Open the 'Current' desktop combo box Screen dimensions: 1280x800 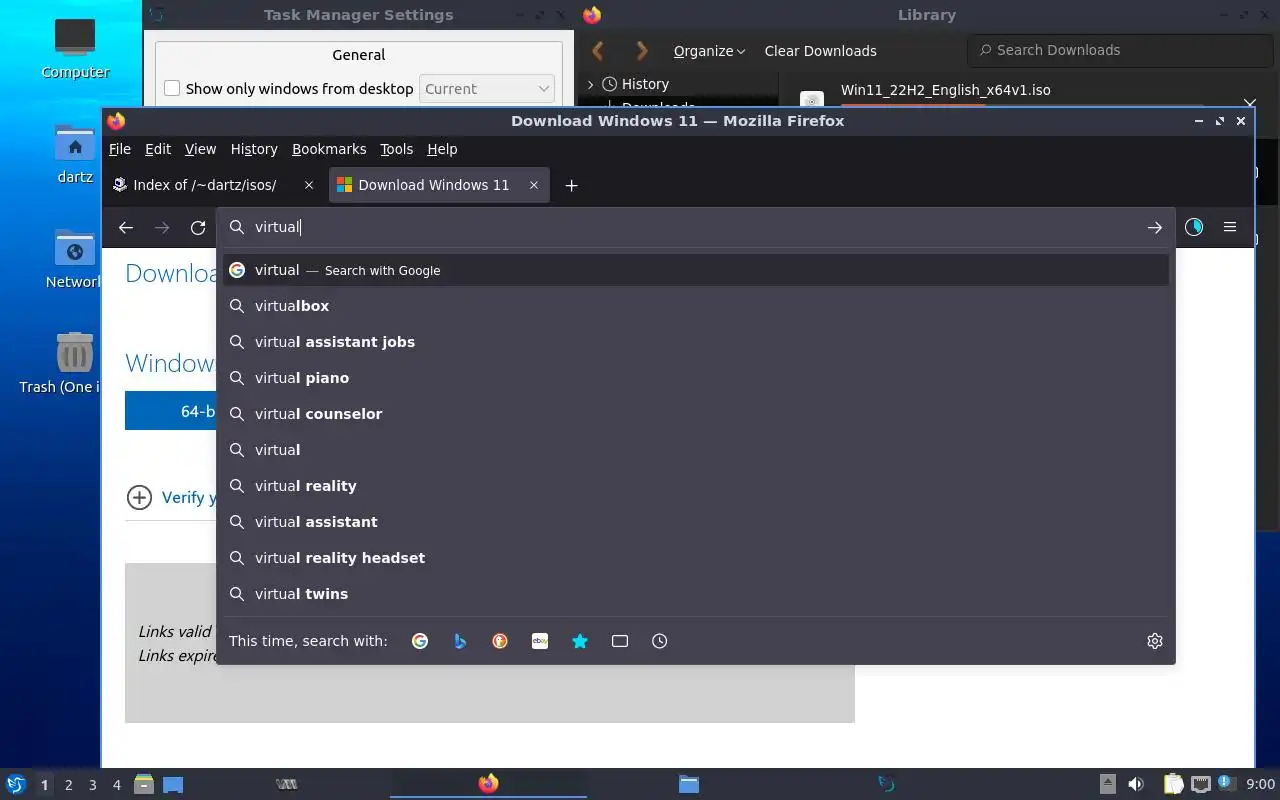pos(487,89)
